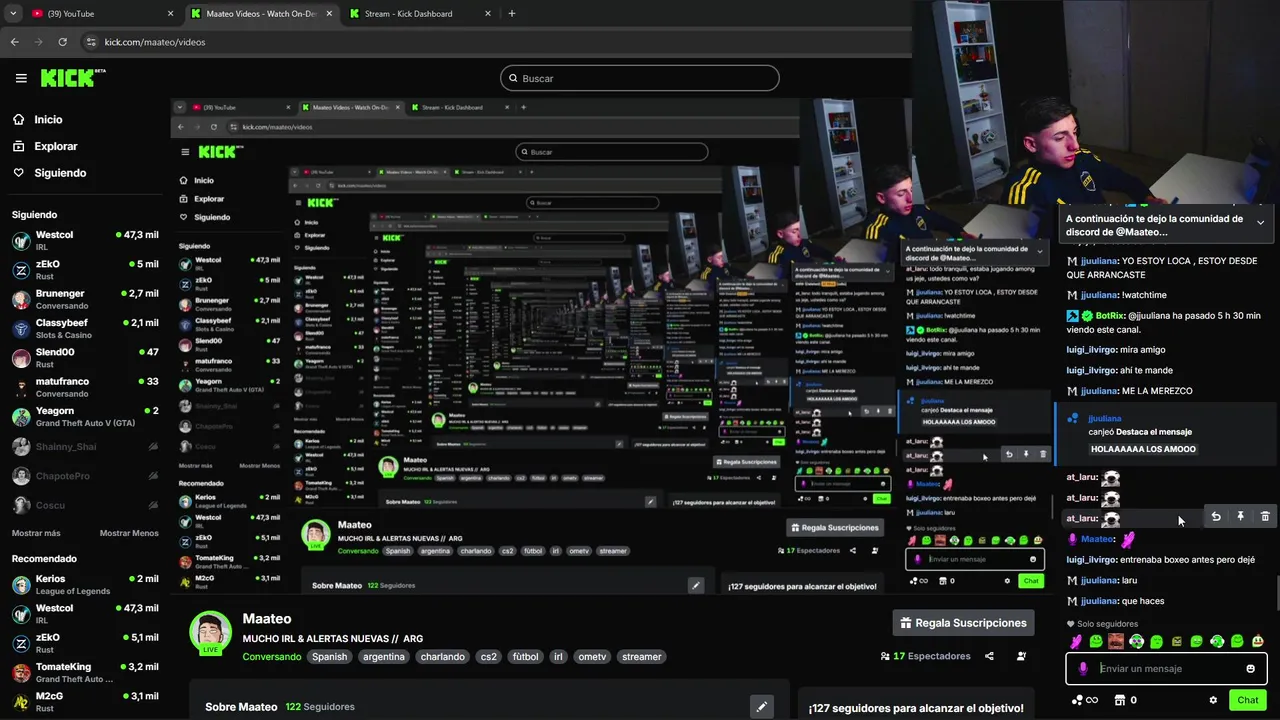
Task: Click the Explorar browse icon
Action: pos(19,146)
